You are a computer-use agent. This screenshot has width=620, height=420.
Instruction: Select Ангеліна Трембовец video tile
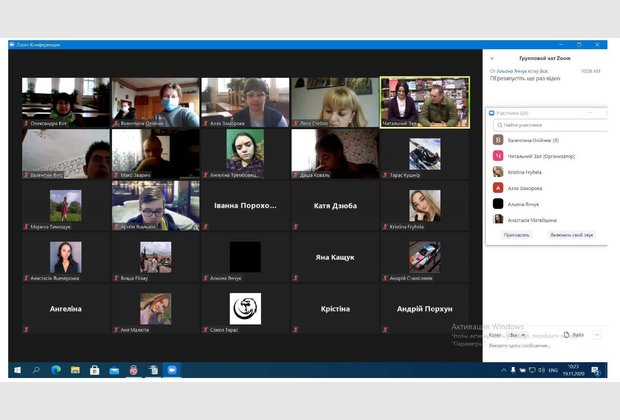tap(245, 154)
